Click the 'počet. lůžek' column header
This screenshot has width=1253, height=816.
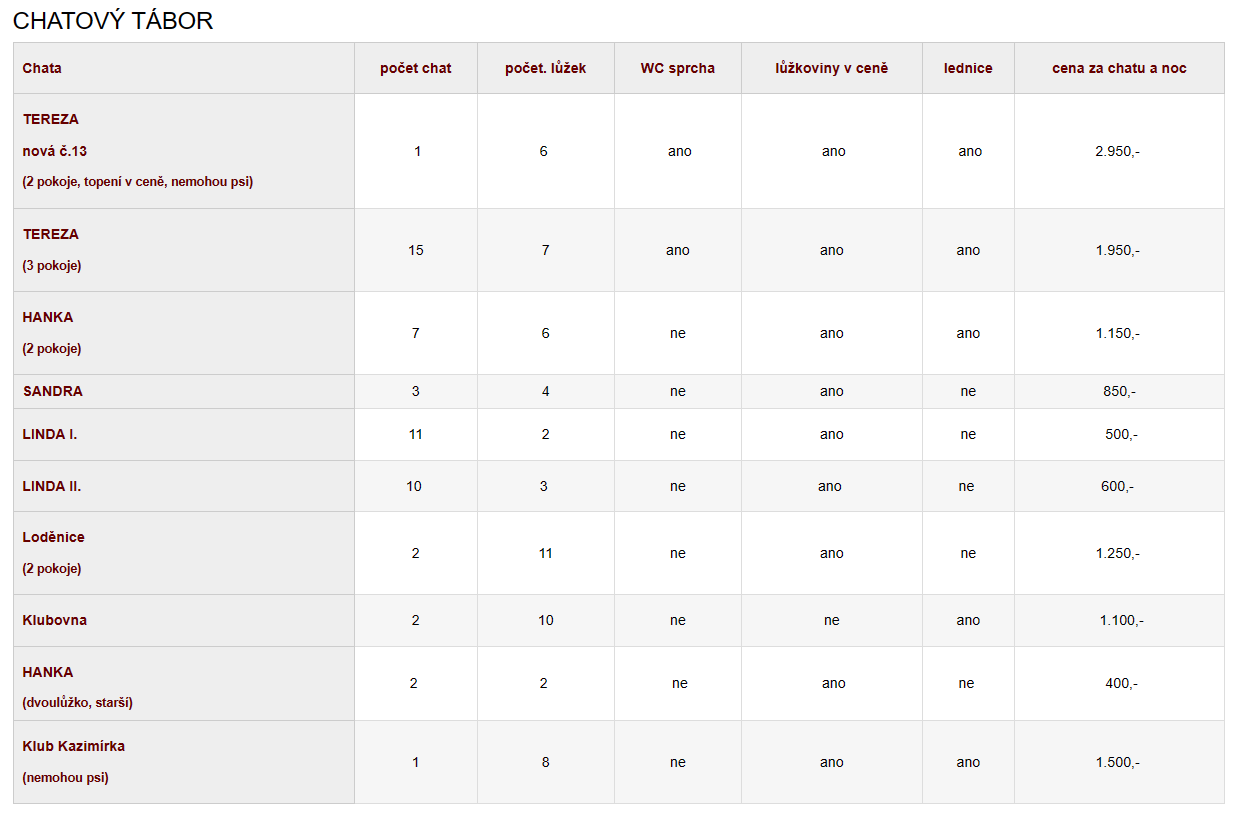(546, 68)
